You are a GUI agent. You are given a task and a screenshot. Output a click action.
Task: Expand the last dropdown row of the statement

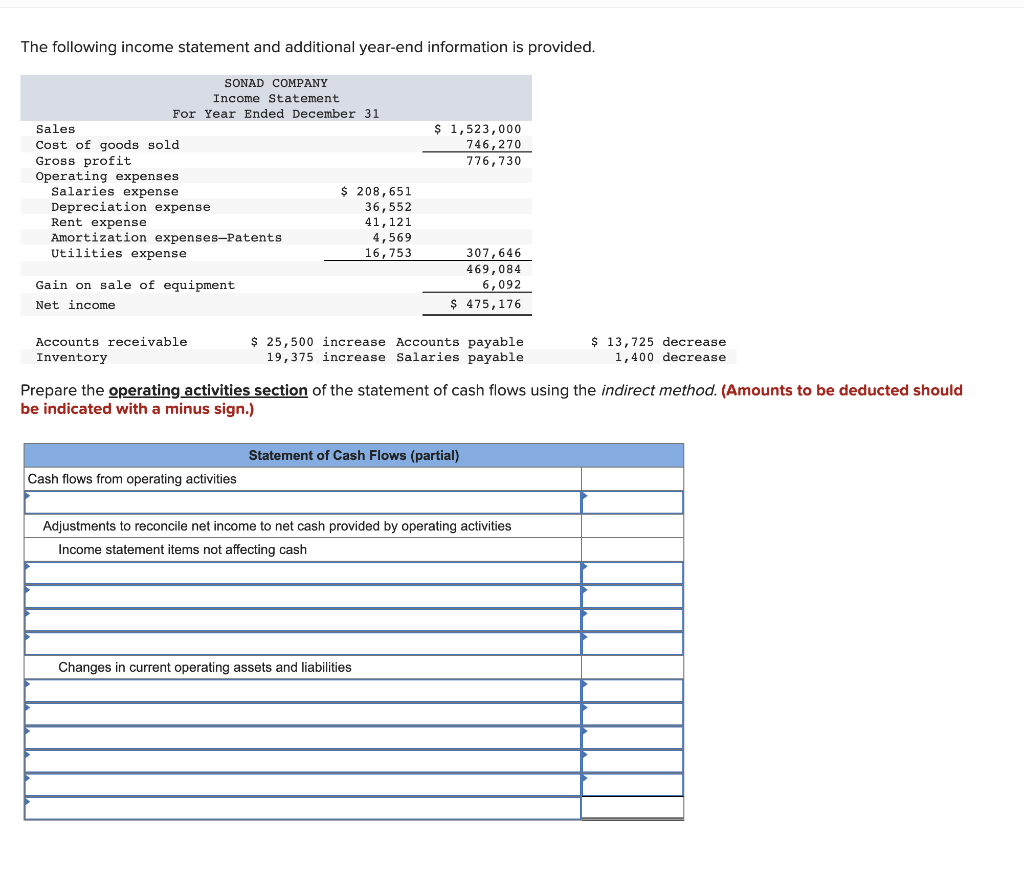click(x=300, y=784)
